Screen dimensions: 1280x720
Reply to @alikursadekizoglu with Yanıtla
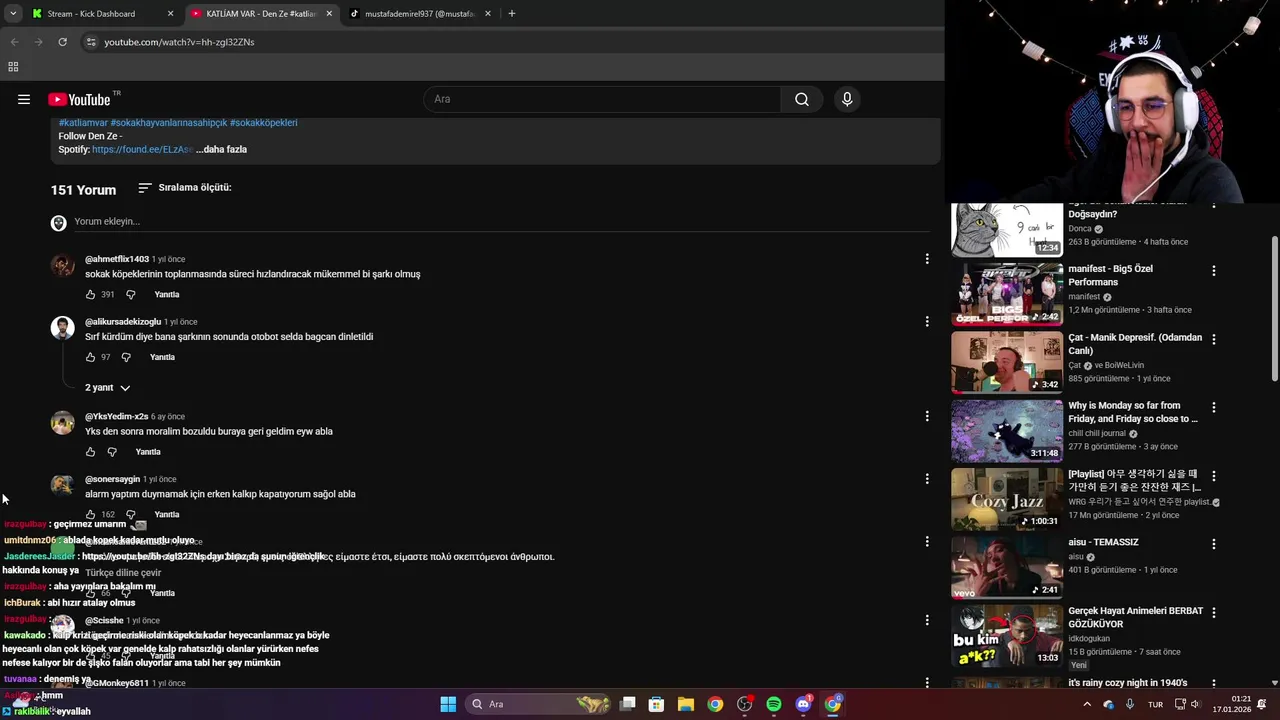[162, 357]
